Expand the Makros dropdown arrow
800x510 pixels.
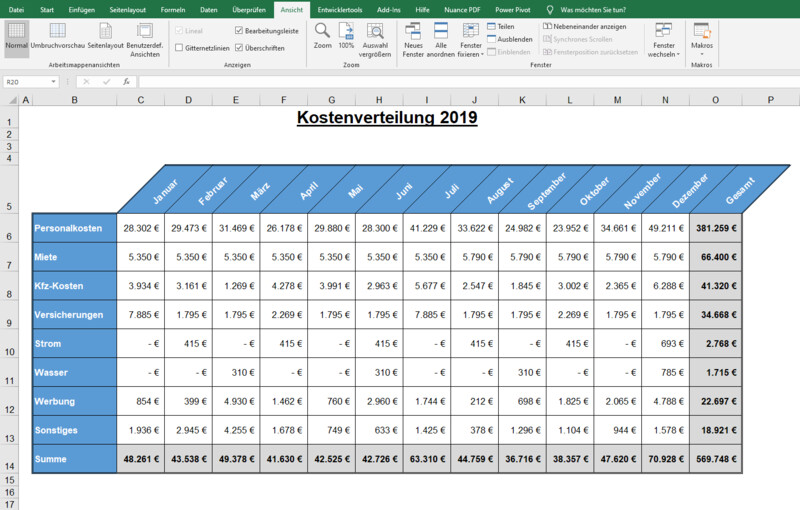702,54
